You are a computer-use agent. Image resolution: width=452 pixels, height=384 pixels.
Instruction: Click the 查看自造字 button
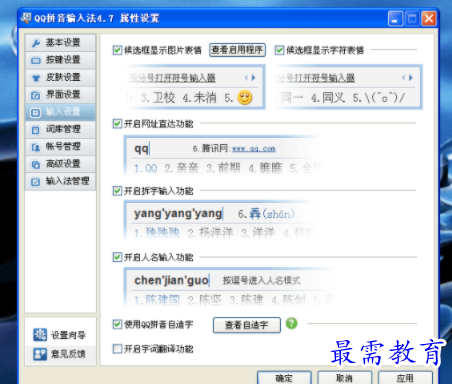pos(247,325)
